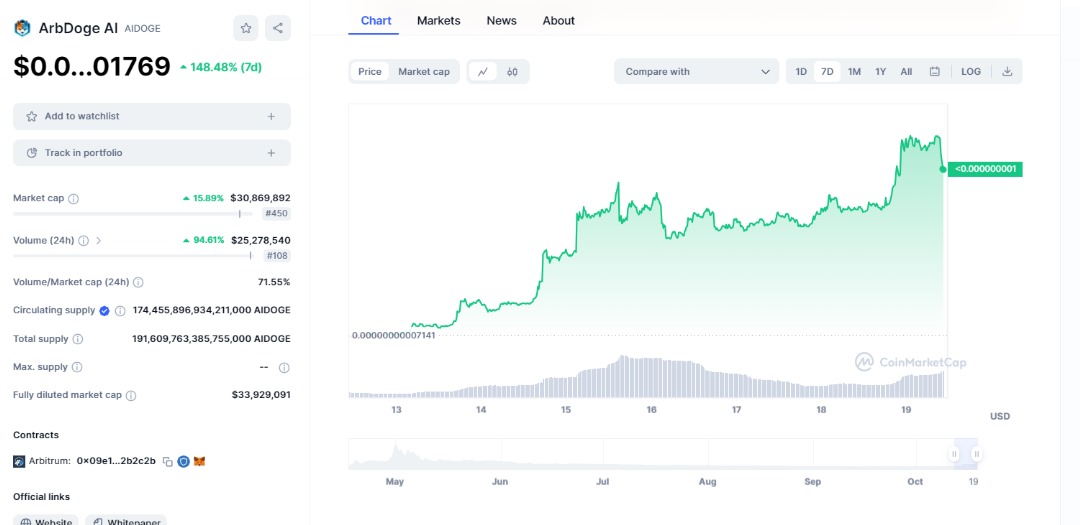Click the Whitepaper document icon
The width and height of the screenshot is (1080, 525).
(x=98, y=522)
